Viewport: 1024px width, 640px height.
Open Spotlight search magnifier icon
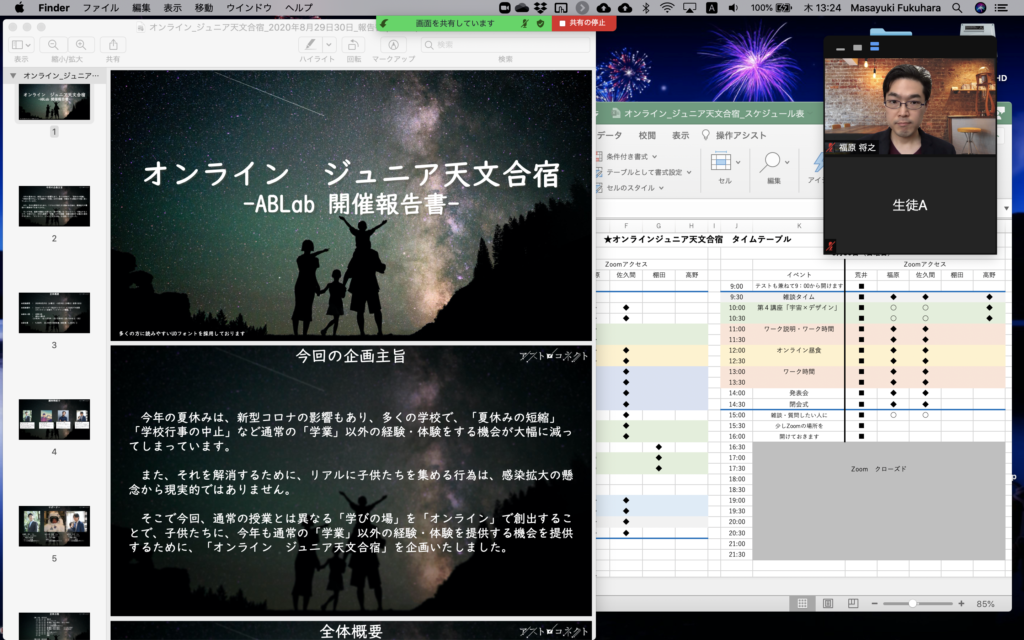[x=957, y=8]
